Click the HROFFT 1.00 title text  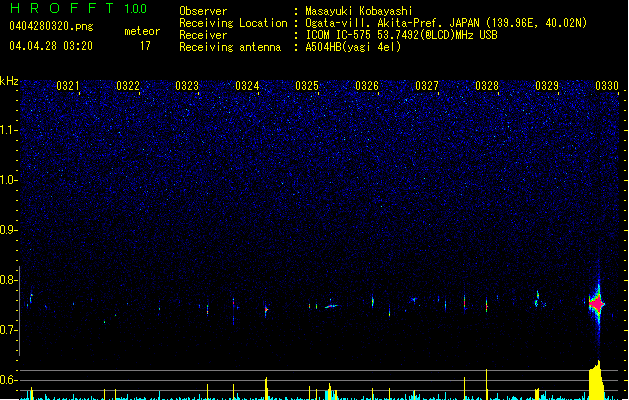point(78,8)
